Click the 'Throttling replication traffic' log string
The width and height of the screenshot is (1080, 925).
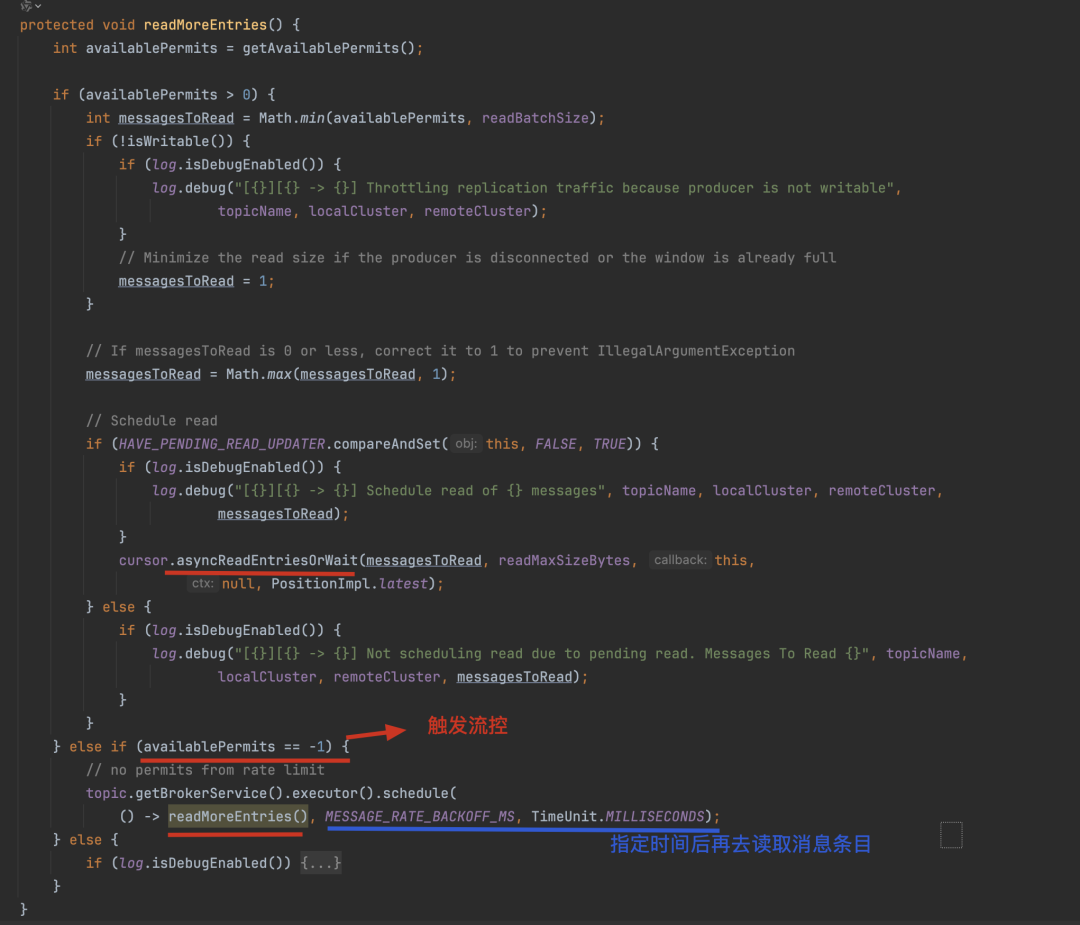[x=565, y=188]
